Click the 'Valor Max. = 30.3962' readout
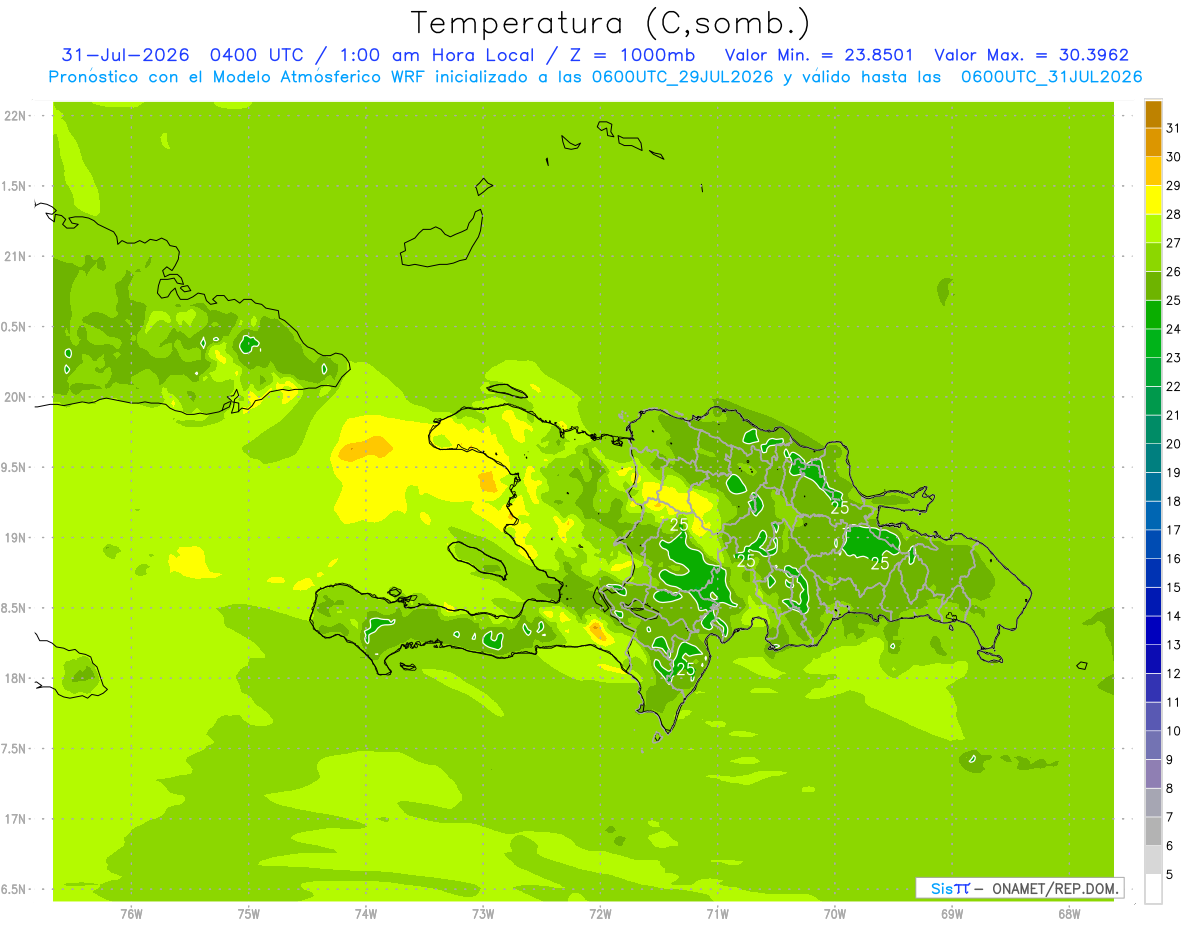This screenshot has width=1200, height=927. pyautogui.click(x=1031, y=55)
